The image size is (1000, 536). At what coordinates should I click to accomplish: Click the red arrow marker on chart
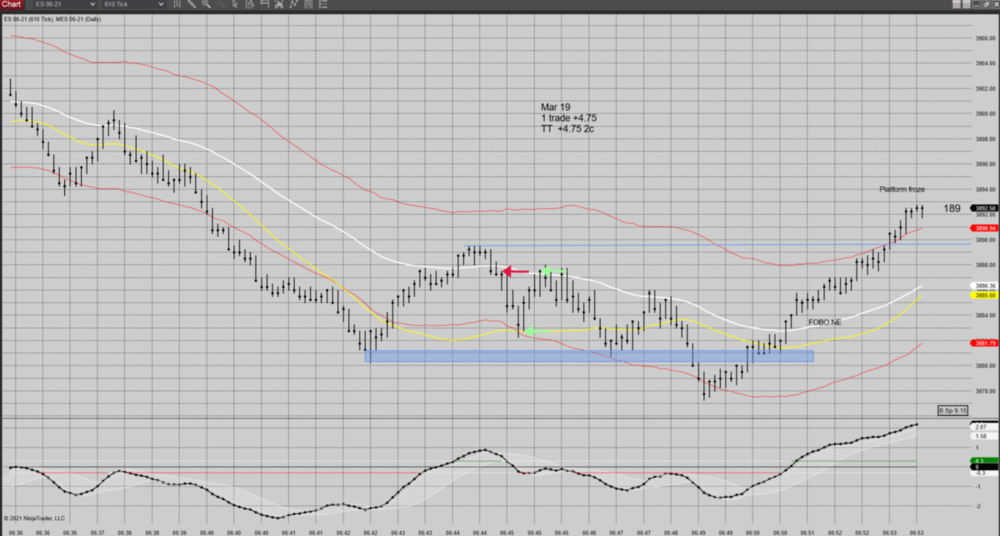(x=515, y=271)
